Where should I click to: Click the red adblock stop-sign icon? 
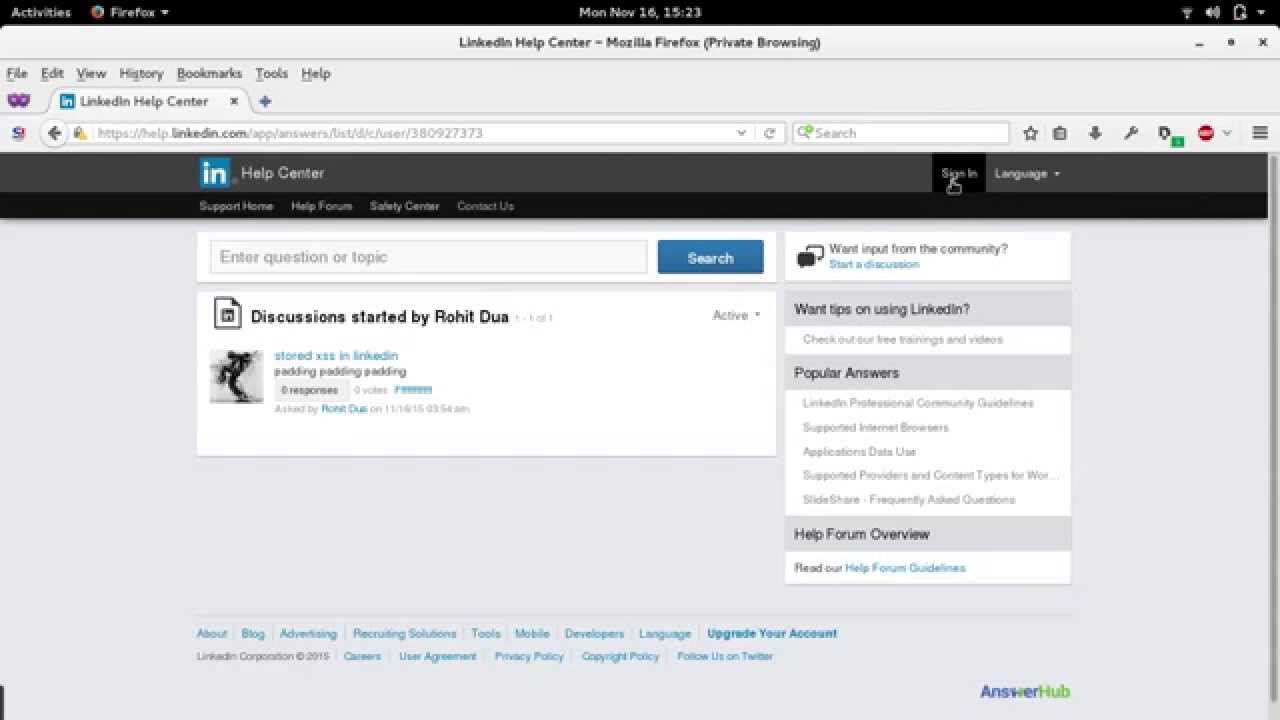click(1206, 133)
